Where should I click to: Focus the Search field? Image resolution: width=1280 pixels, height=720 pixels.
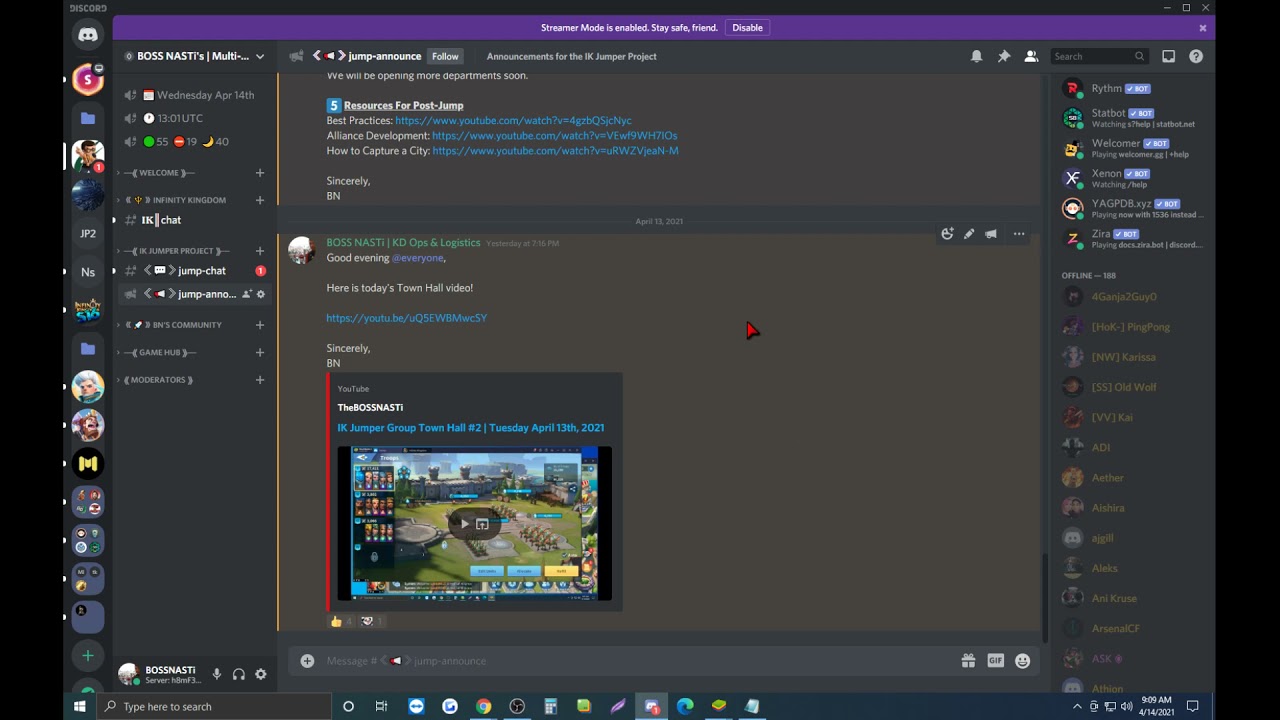click(1099, 57)
